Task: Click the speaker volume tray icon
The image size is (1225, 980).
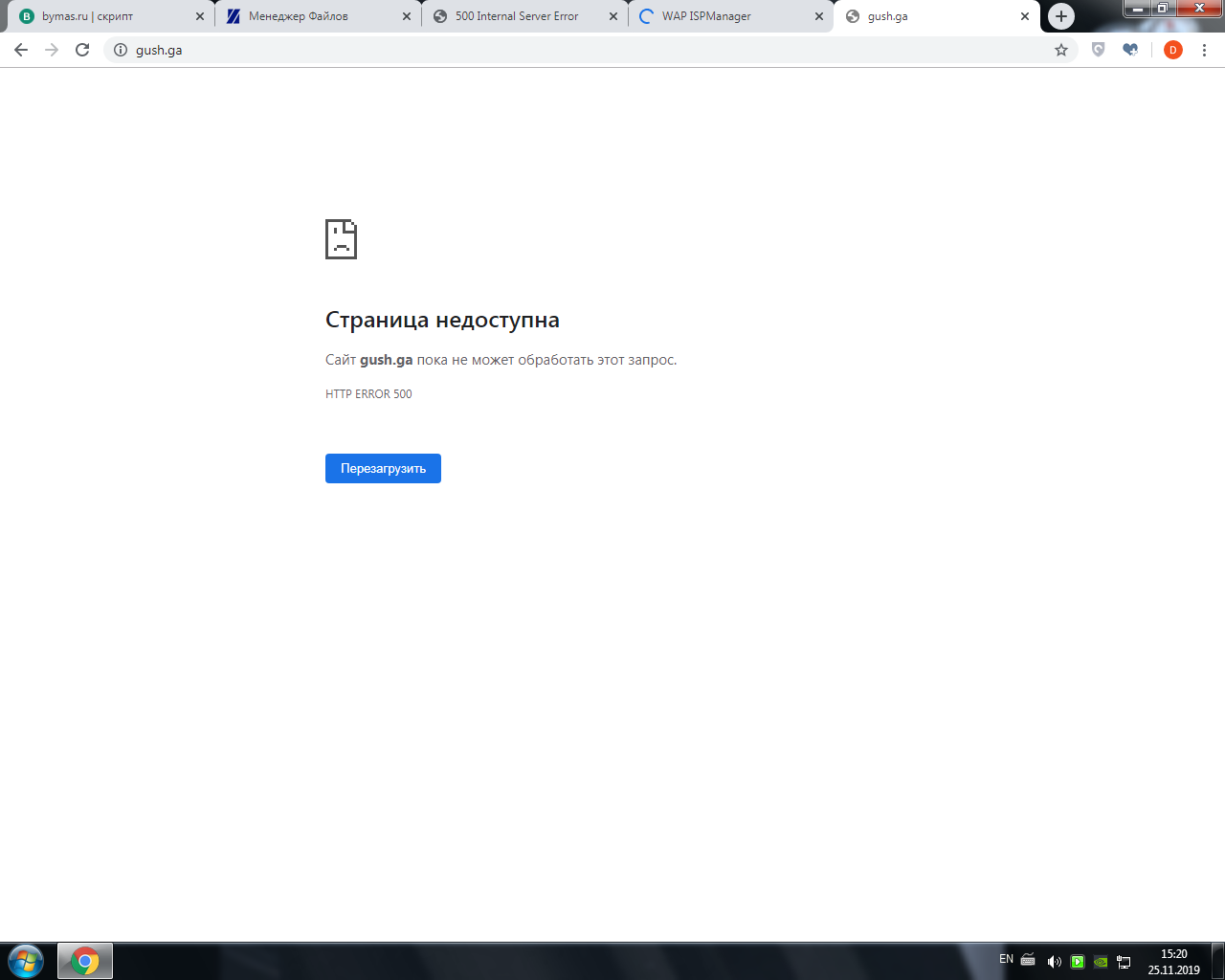Action: pyautogui.click(x=1054, y=962)
